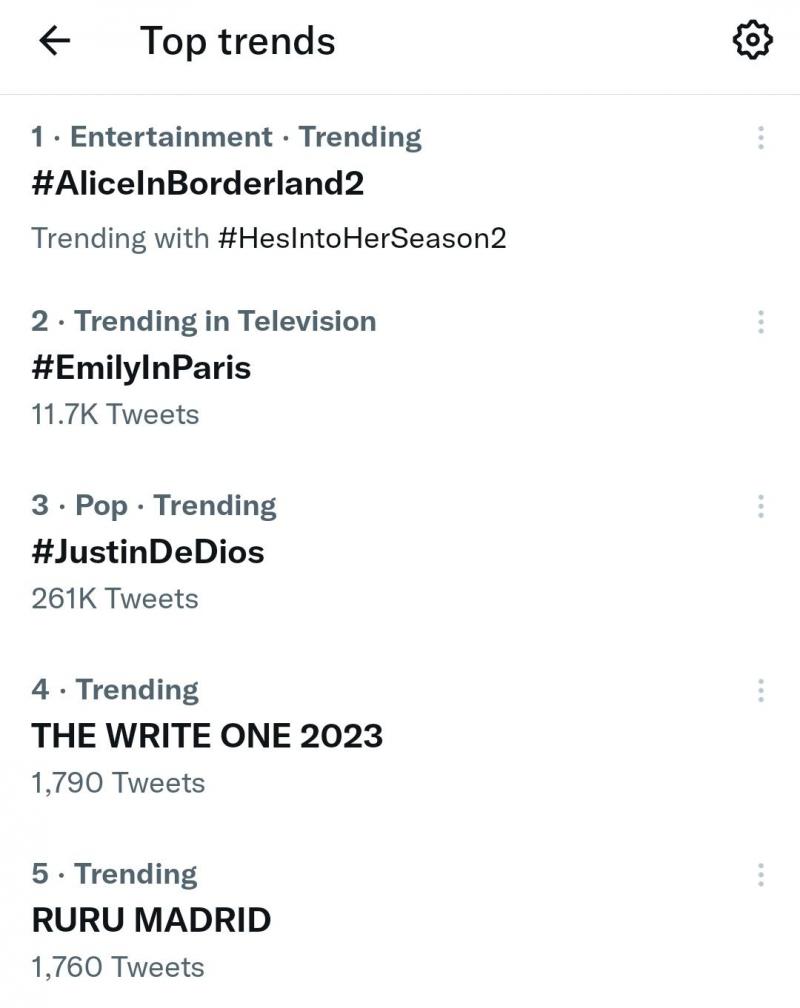Open trends settings gear icon
800x1008 pixels.
(x=752, y=40)
